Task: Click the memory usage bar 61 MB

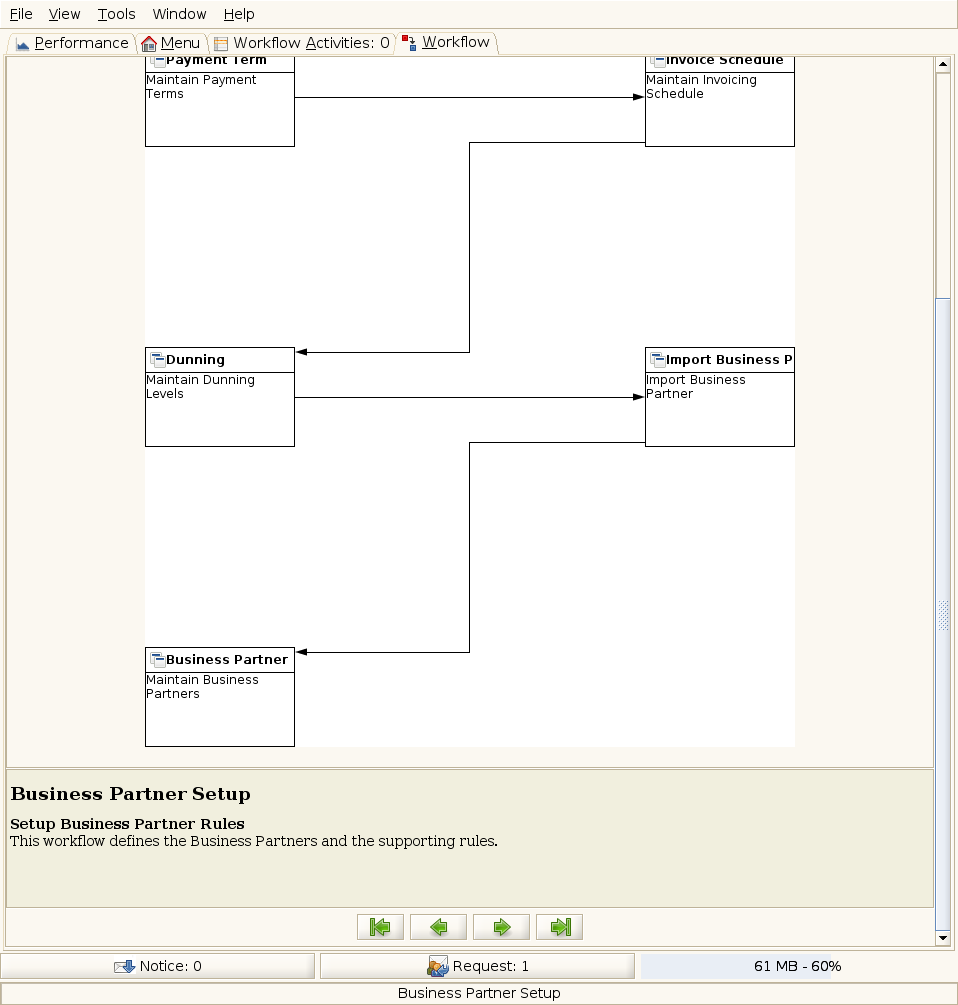Action: coord(797,966)
